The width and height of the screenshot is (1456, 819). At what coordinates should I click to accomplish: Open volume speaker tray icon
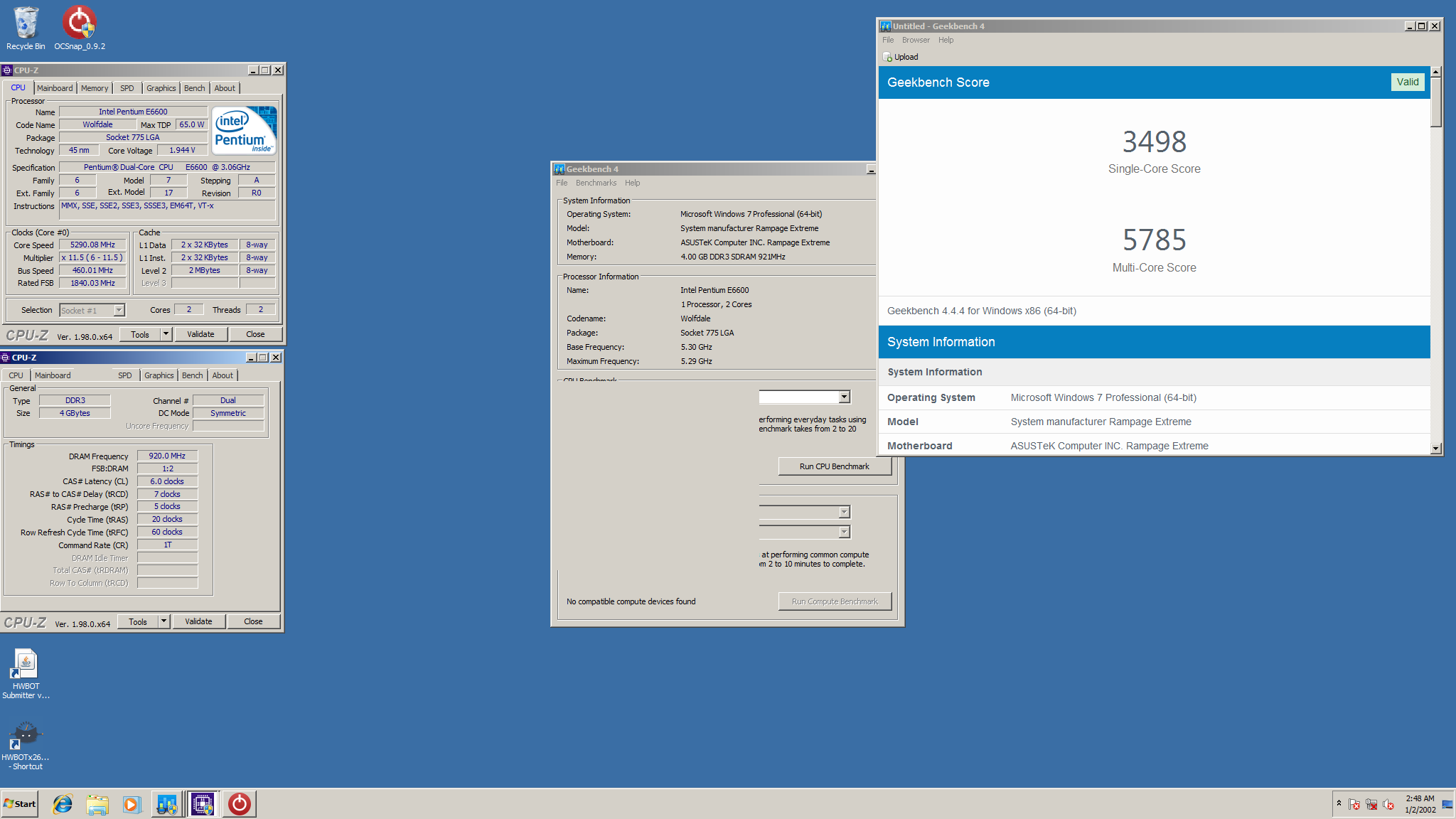[x=1388, y=804]
